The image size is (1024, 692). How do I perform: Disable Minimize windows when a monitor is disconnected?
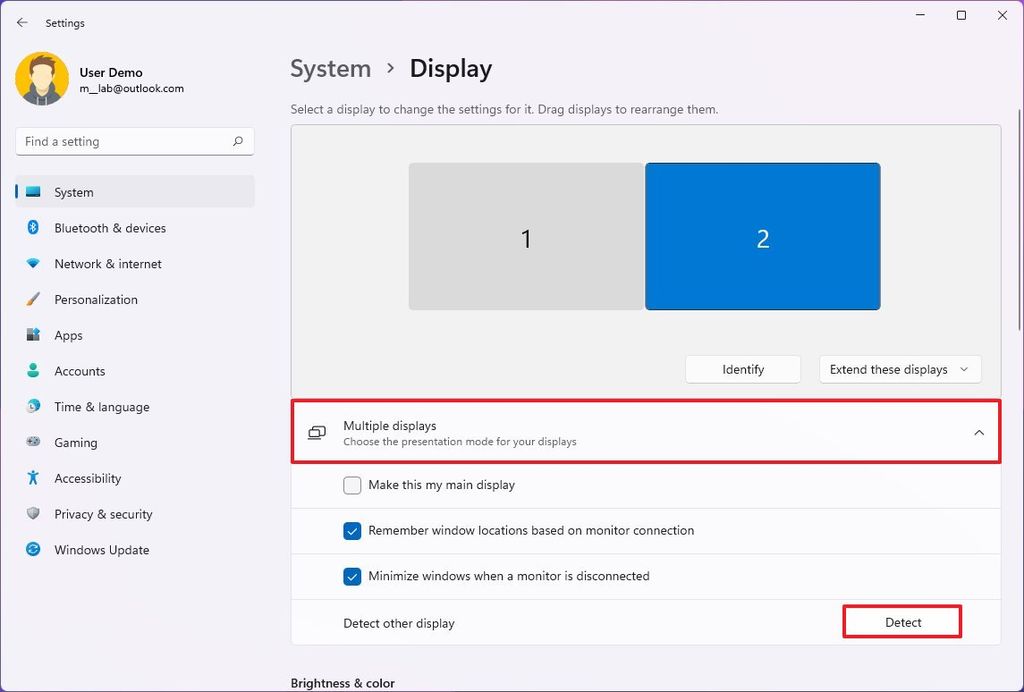352,576
